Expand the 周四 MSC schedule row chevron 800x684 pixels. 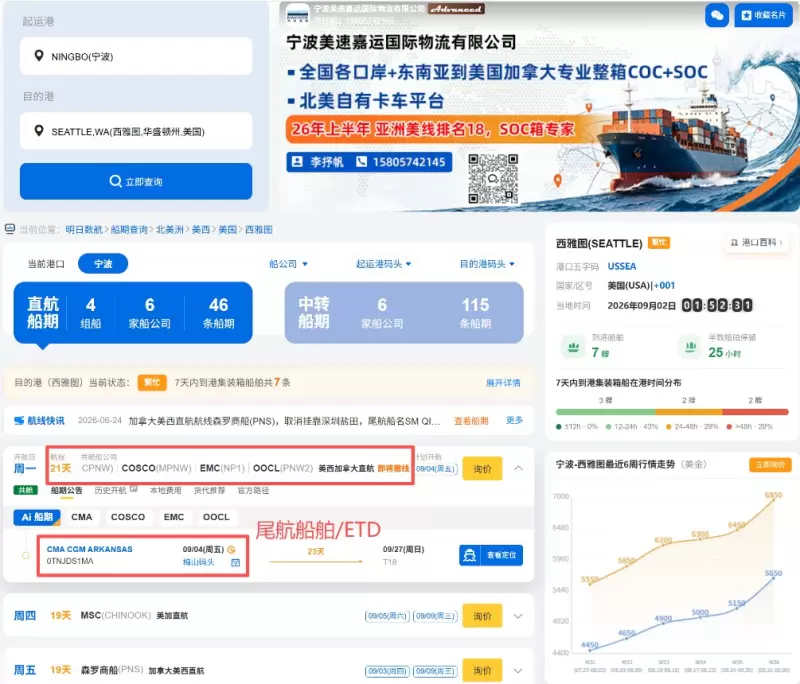click(518, 616)
